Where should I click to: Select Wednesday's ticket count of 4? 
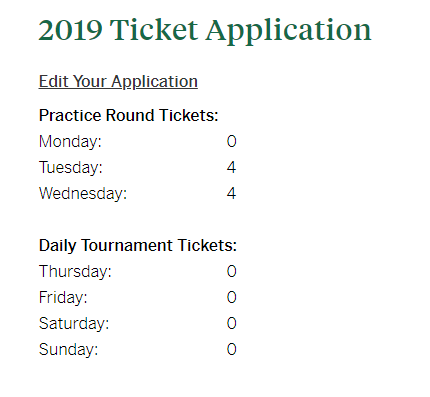(x=232, y=193)
